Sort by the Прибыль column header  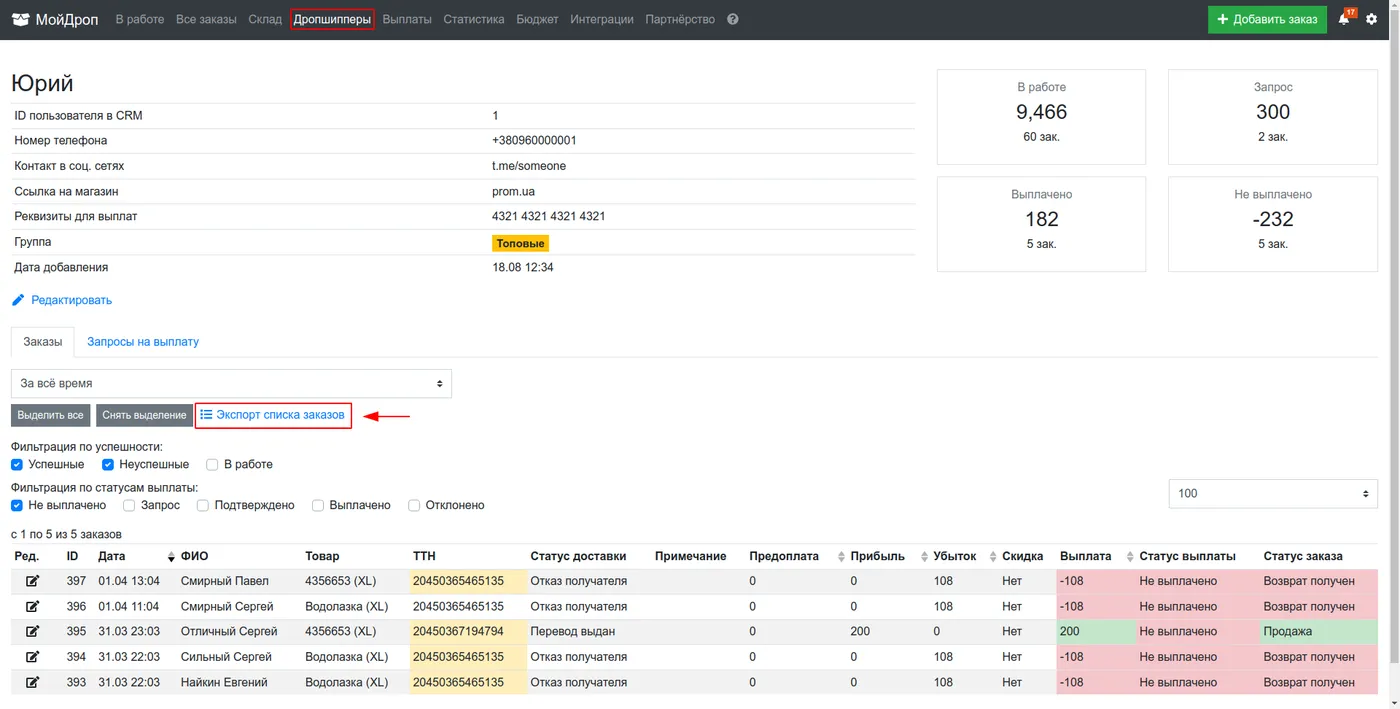point(877,556)
